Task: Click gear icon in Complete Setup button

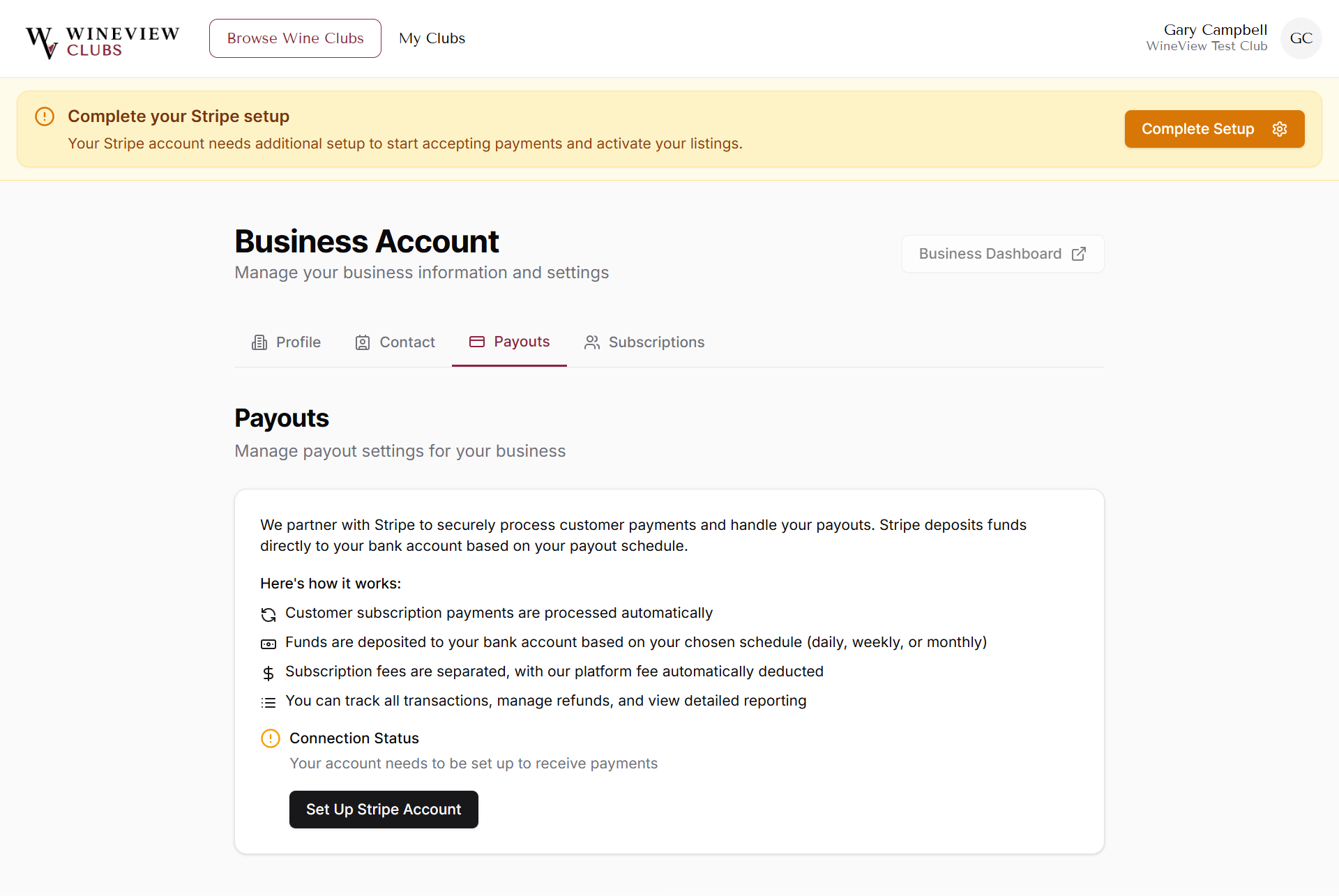Action: [x=1279, y=129]
